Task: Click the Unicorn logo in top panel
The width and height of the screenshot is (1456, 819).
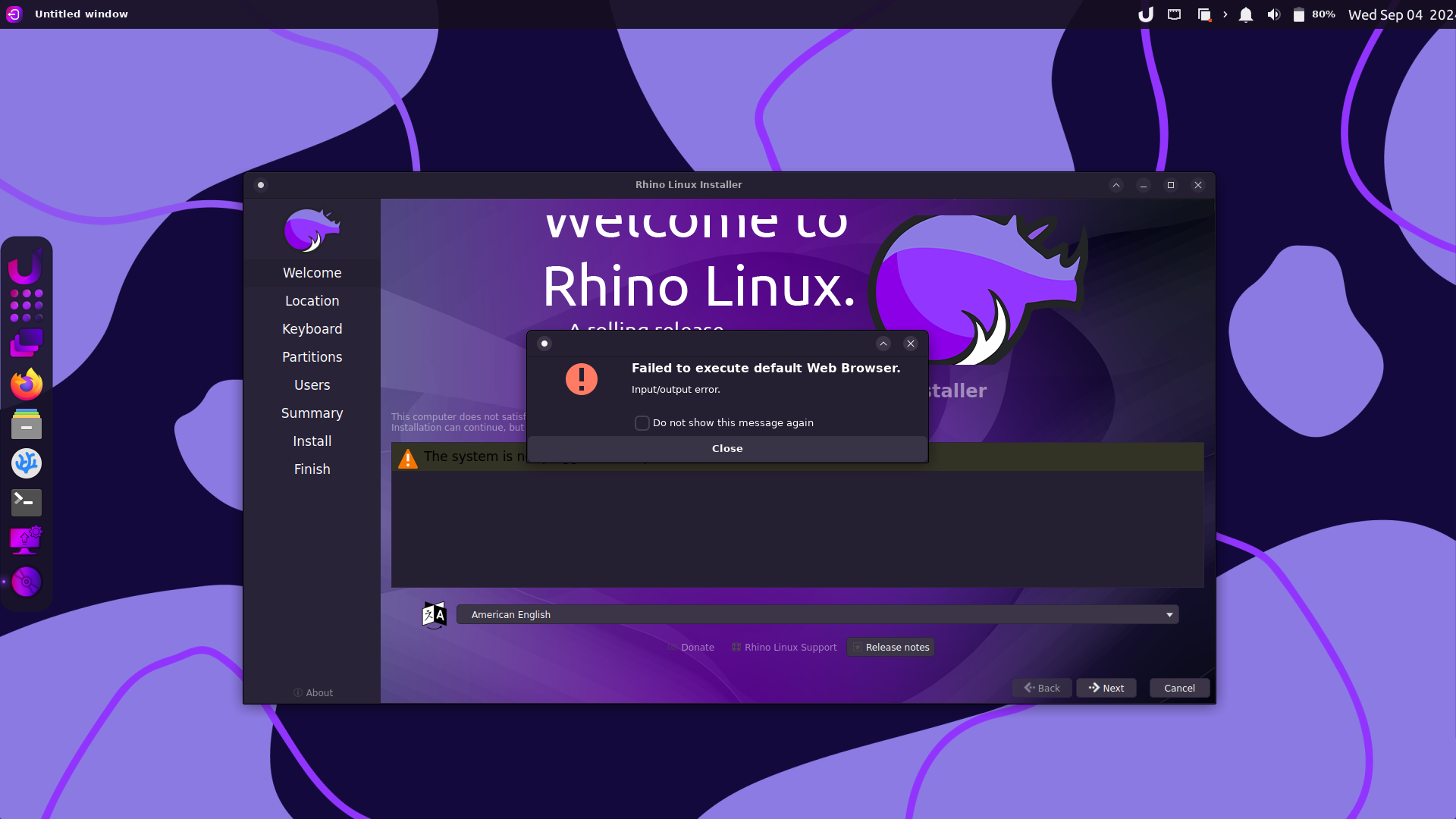Action: (x=1146, y=14)
